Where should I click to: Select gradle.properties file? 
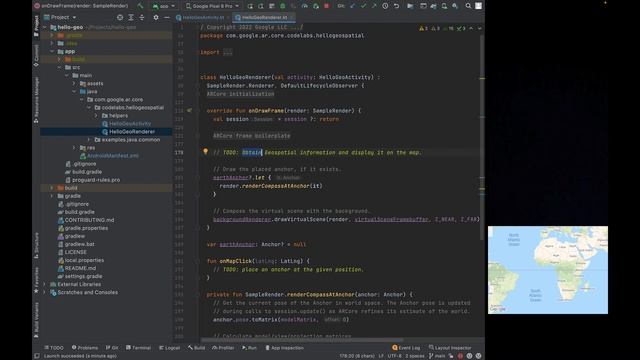[86, 228]
